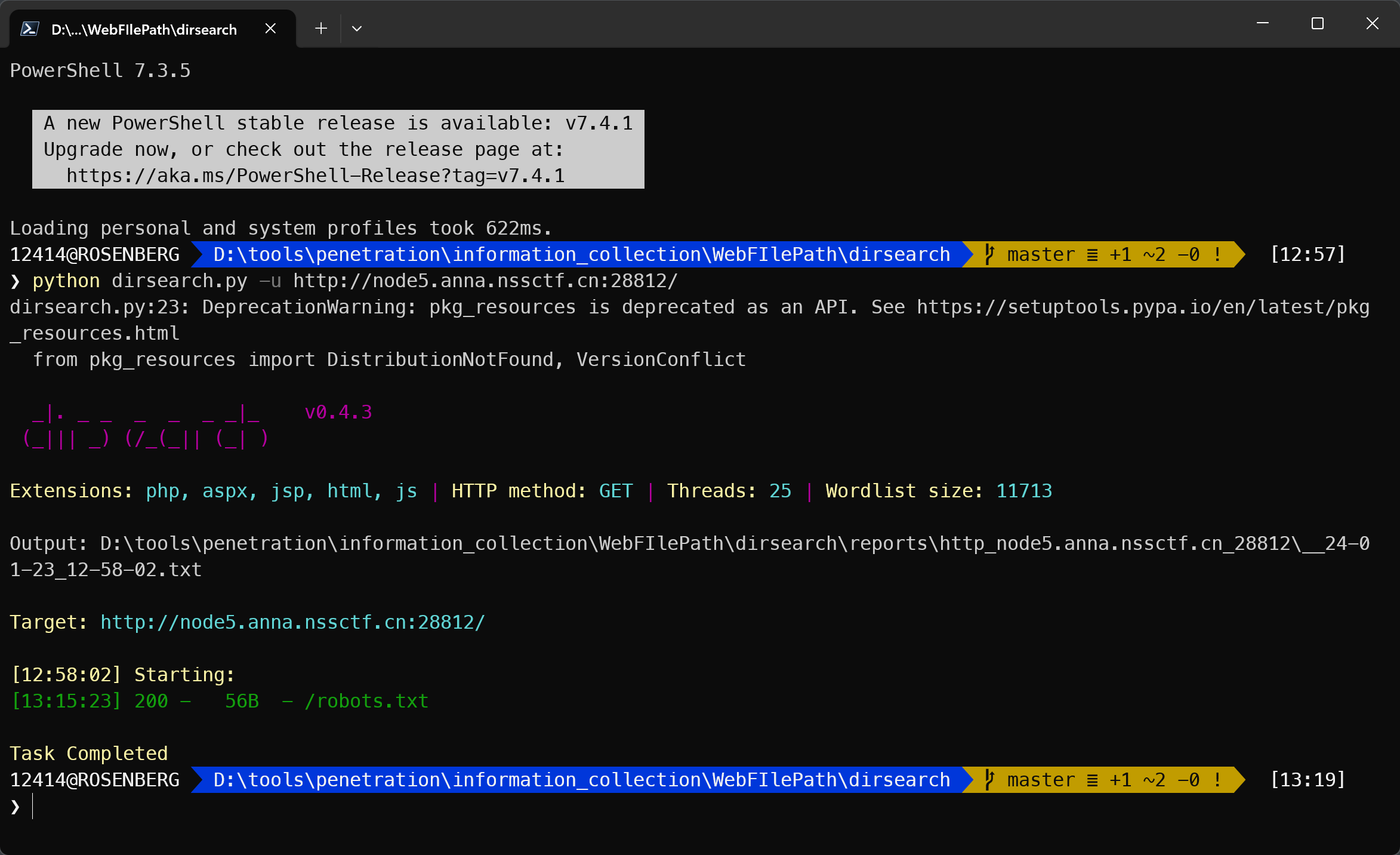The height and width of the screenshot is (855, 1400).
Task: Close the Windows Terminal window
Action: pyautogui.click(x=1372, y=23)
